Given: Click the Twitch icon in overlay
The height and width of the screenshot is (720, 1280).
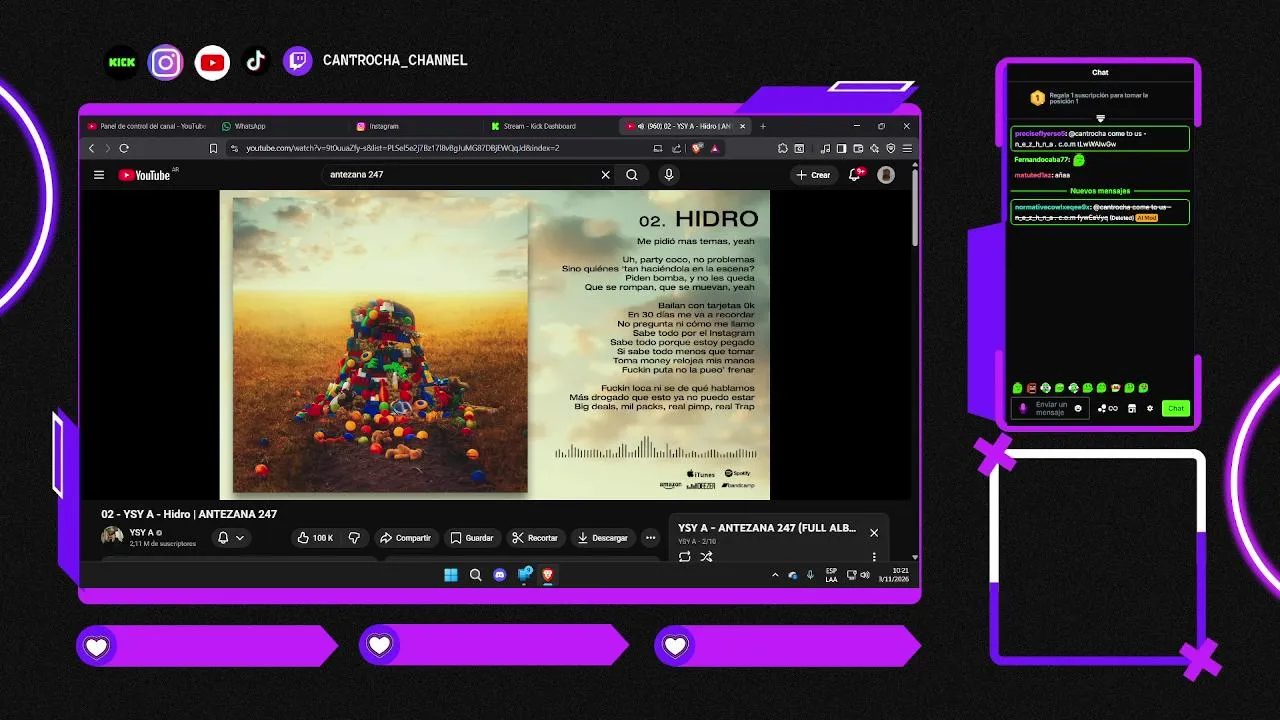Looking at the screenshot, I should click(298, 62).
